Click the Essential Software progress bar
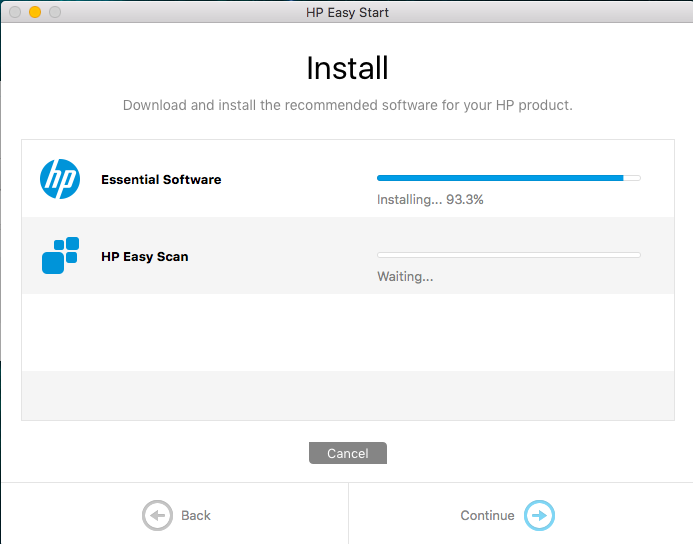 [509, 178]
